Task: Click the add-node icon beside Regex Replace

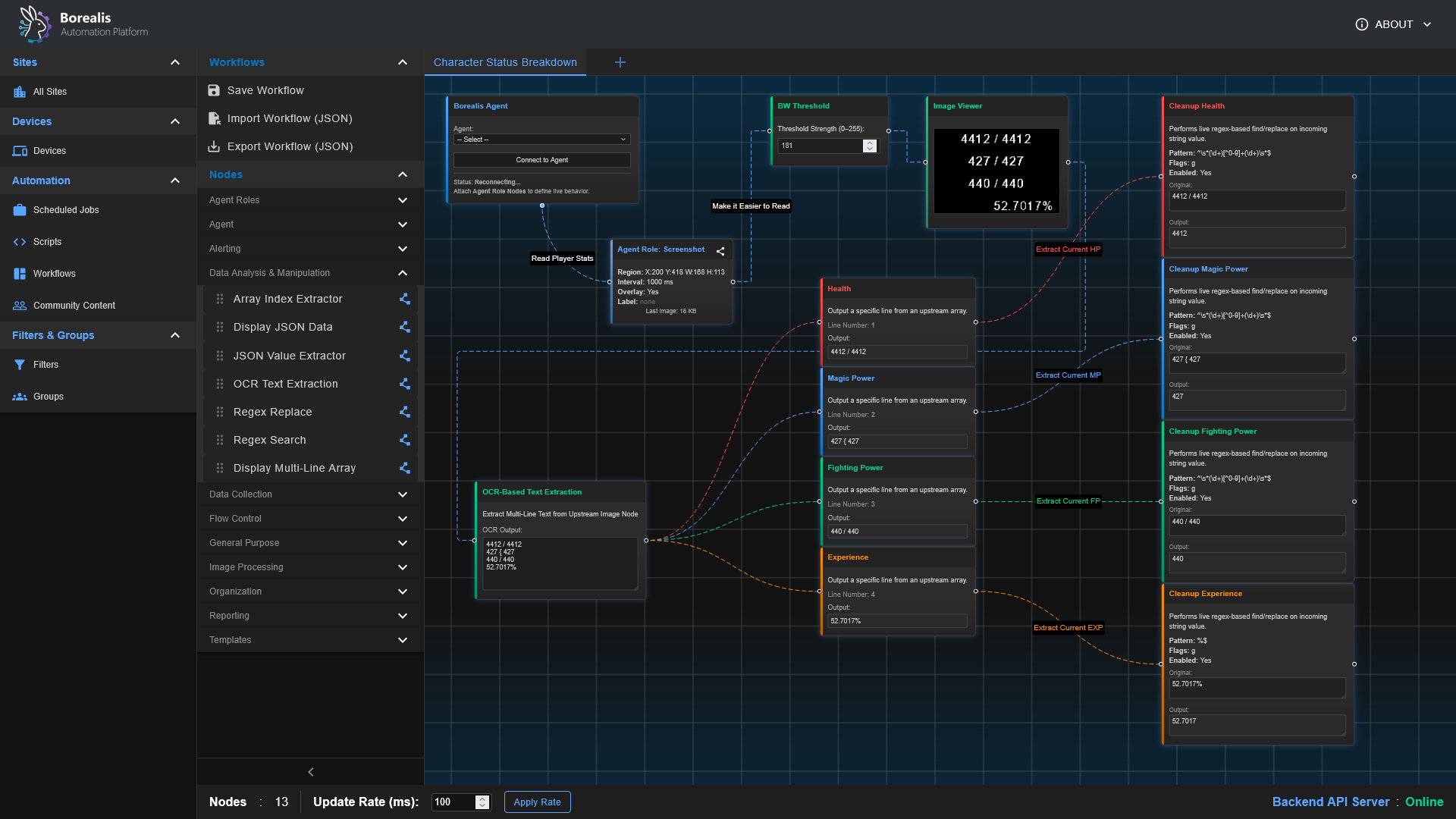Action: 405,412
